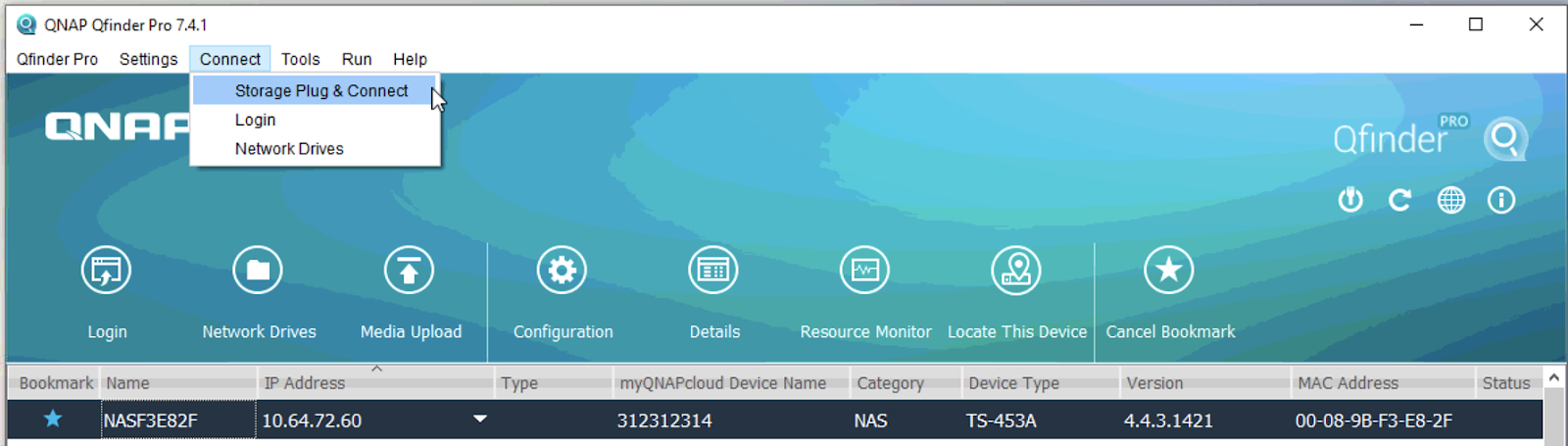This screenshot has height=446, width=1568.
Task: Open the Tools menu
Action: (x=301, y=59)
